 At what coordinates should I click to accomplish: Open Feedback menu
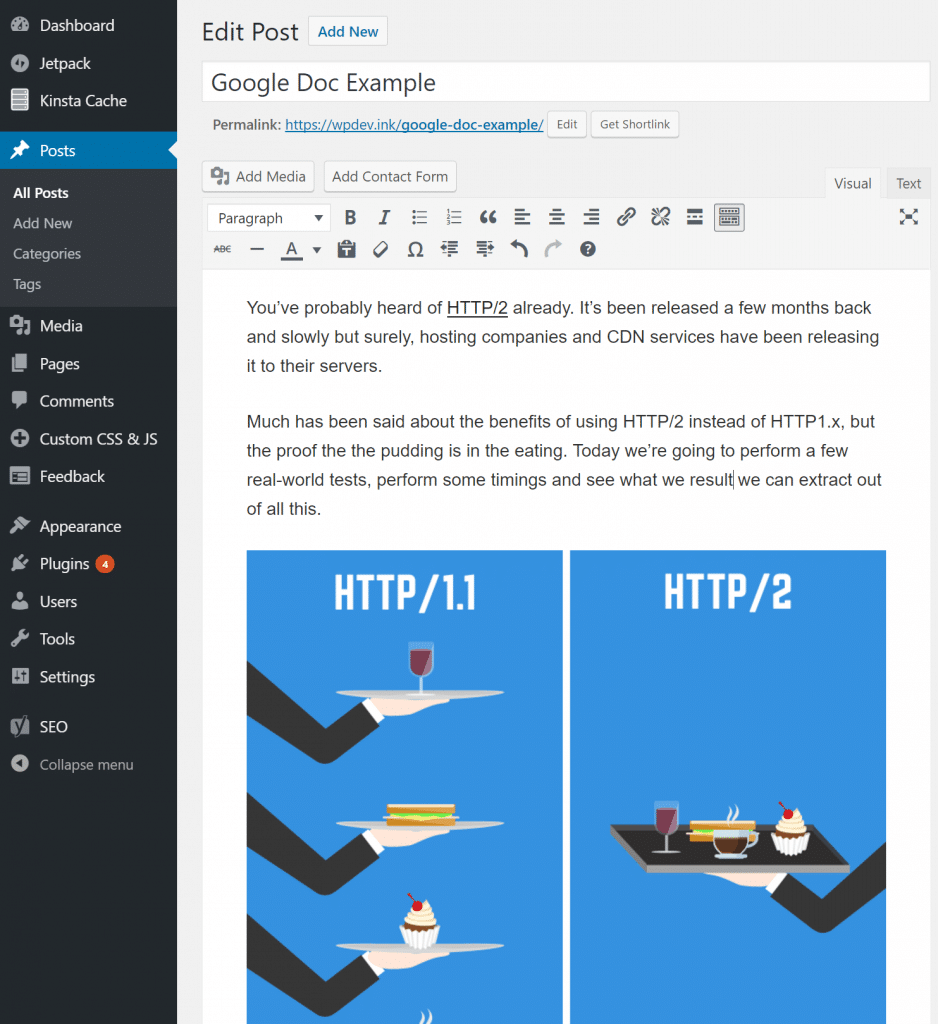[x=88, y=476]
